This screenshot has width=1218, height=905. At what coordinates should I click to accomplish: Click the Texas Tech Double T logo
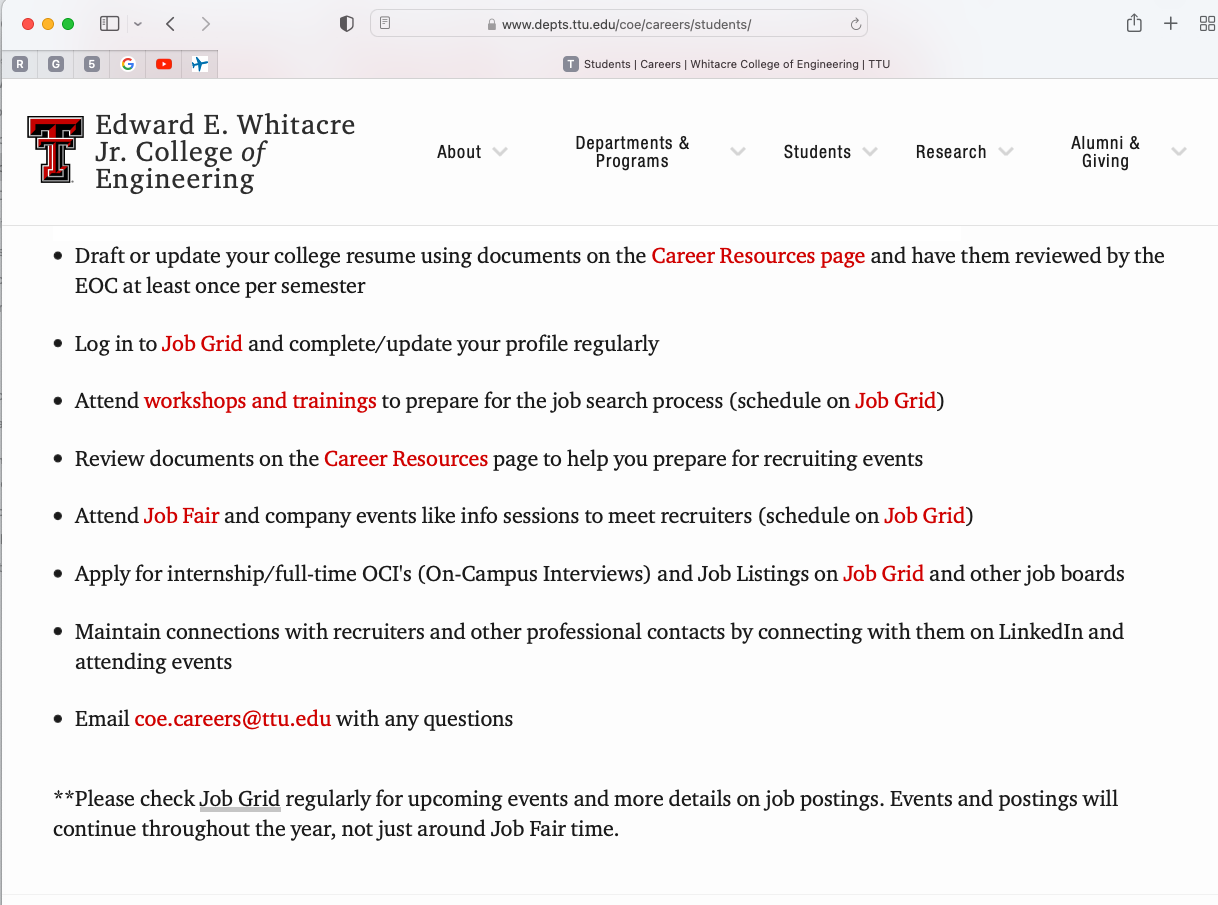(56, 150)
